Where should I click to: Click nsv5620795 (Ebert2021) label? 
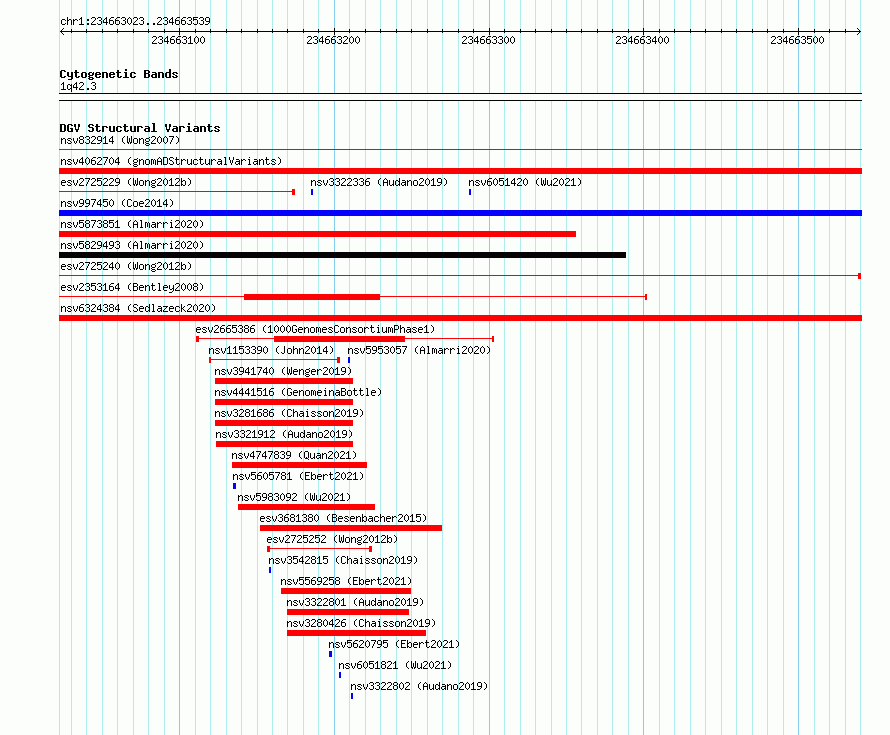394,644
